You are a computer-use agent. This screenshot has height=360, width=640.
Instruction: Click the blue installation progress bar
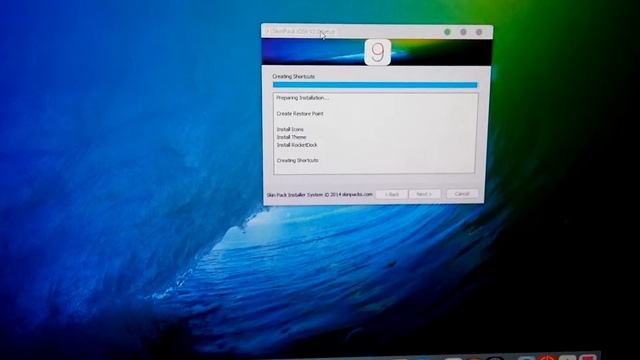[375, 85]
